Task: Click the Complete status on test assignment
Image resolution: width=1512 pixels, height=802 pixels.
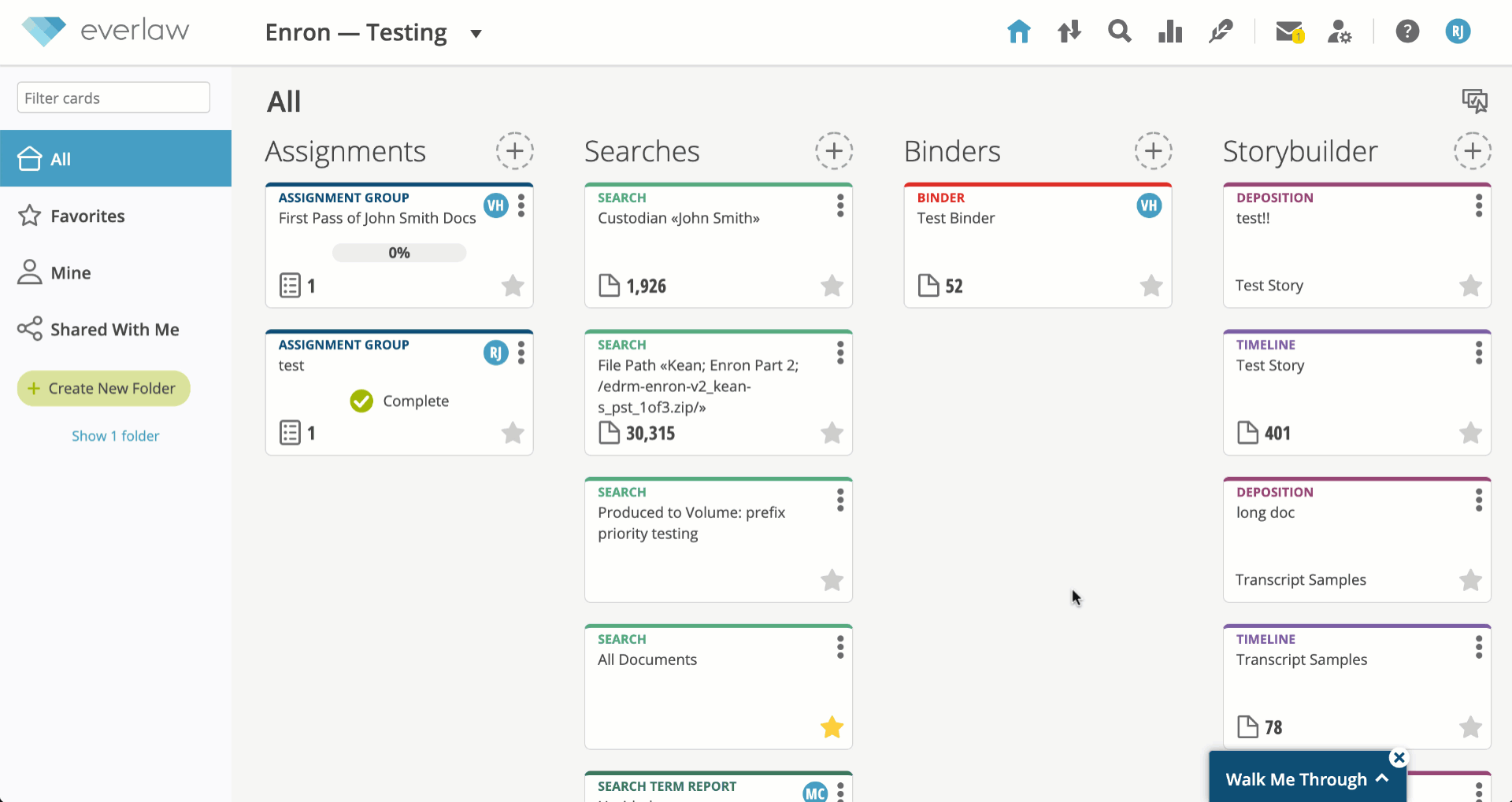Action: (x=399, y=401)
